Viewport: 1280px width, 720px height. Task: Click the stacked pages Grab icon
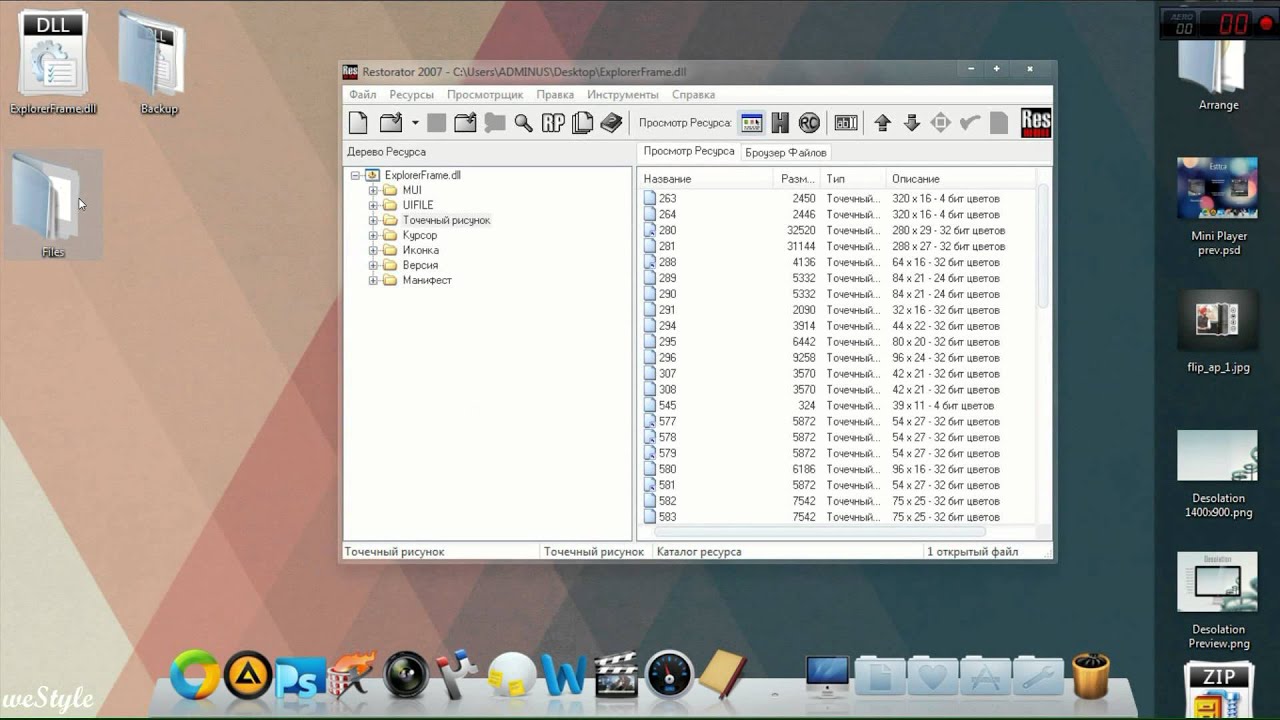click(x=582, y=123)
